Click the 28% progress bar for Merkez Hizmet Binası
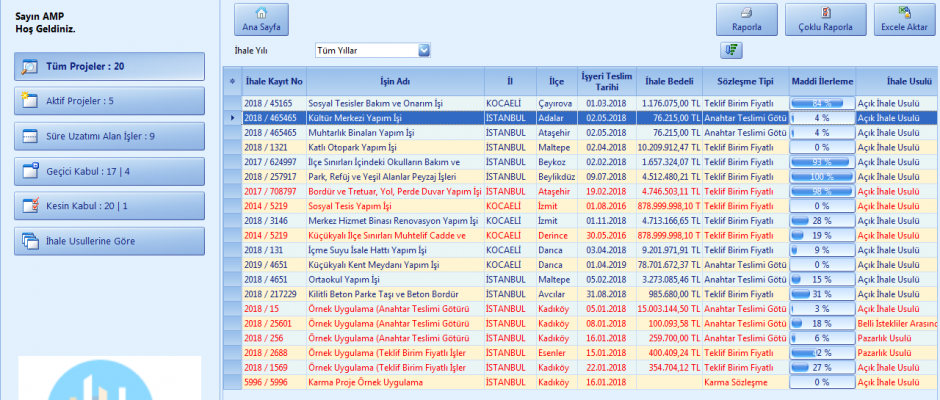Viewport: 940px width, 400px height. click(x=821, y=220)
